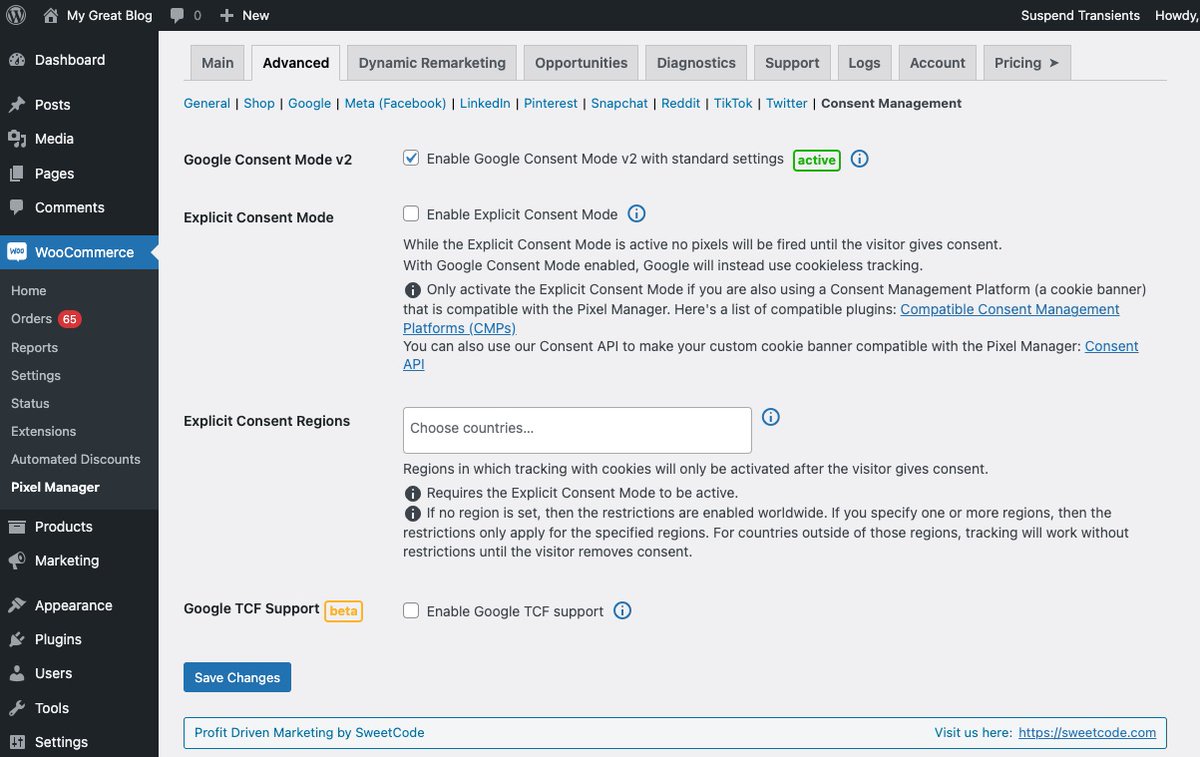Open the Pricing tab

point(1027,62)
